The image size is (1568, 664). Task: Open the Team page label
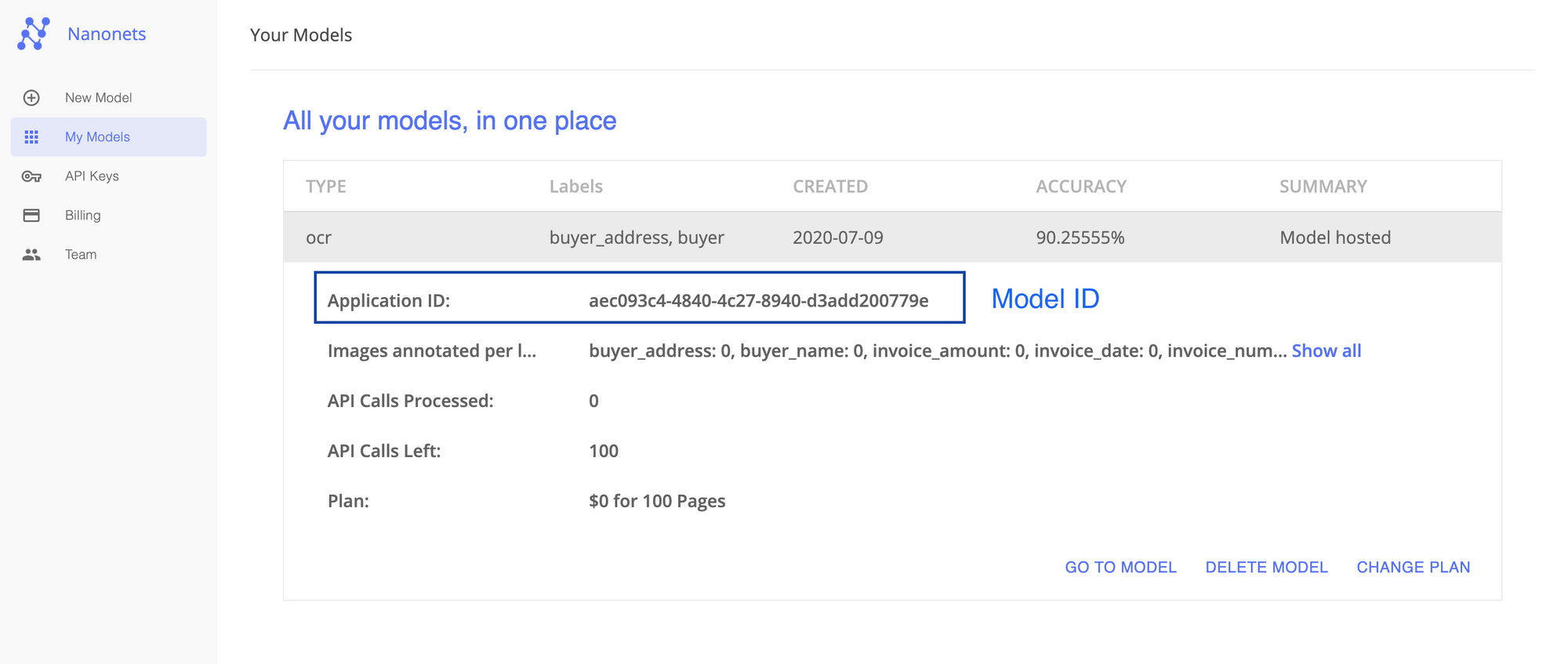pyautogui.click(x=81, y=255)
